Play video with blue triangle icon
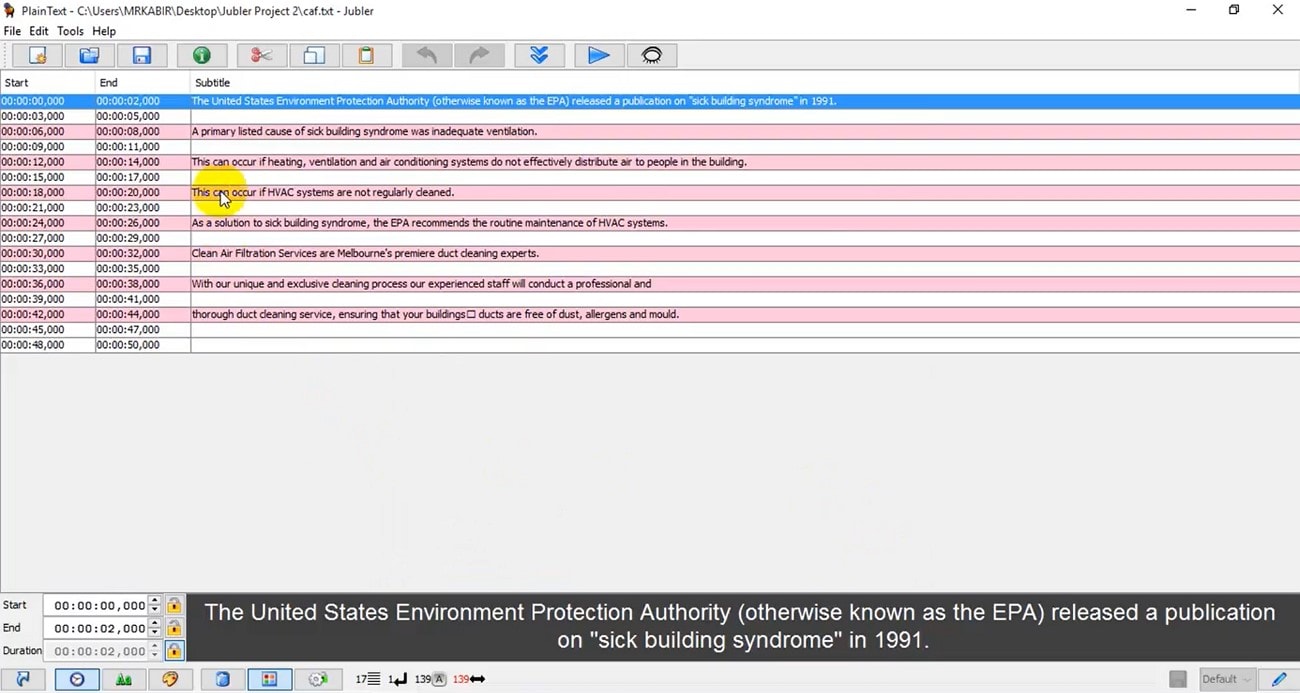The image size is (1300, 693). tap(599, 56)
